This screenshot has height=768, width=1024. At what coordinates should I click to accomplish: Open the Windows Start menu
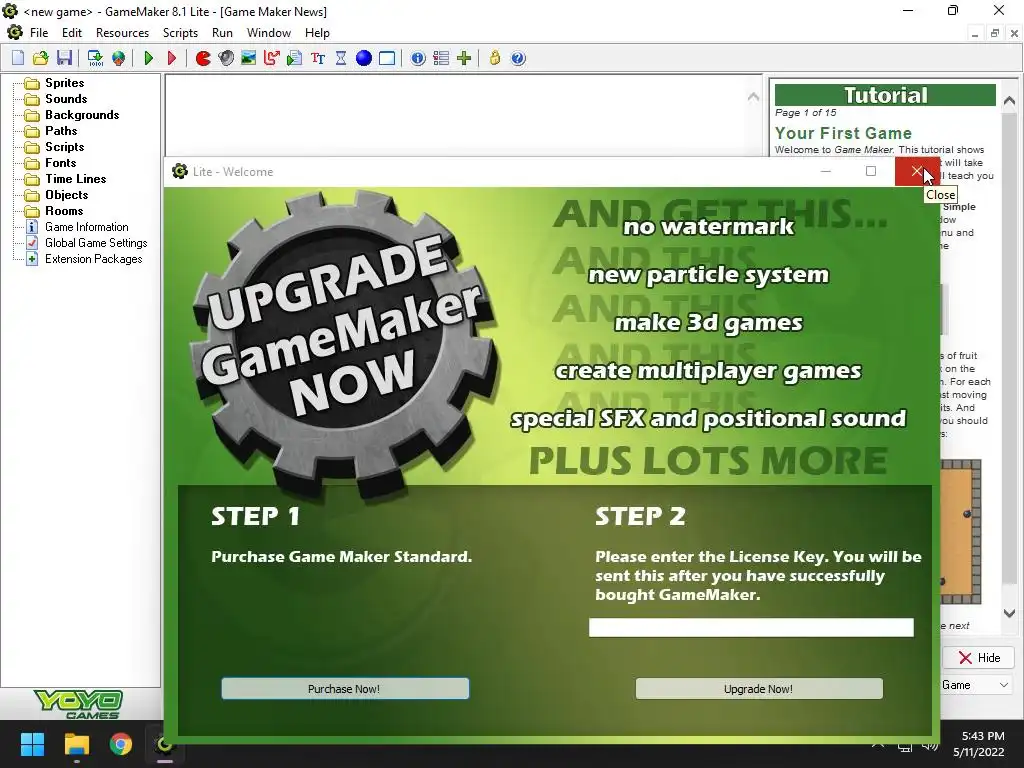[32, 744]
